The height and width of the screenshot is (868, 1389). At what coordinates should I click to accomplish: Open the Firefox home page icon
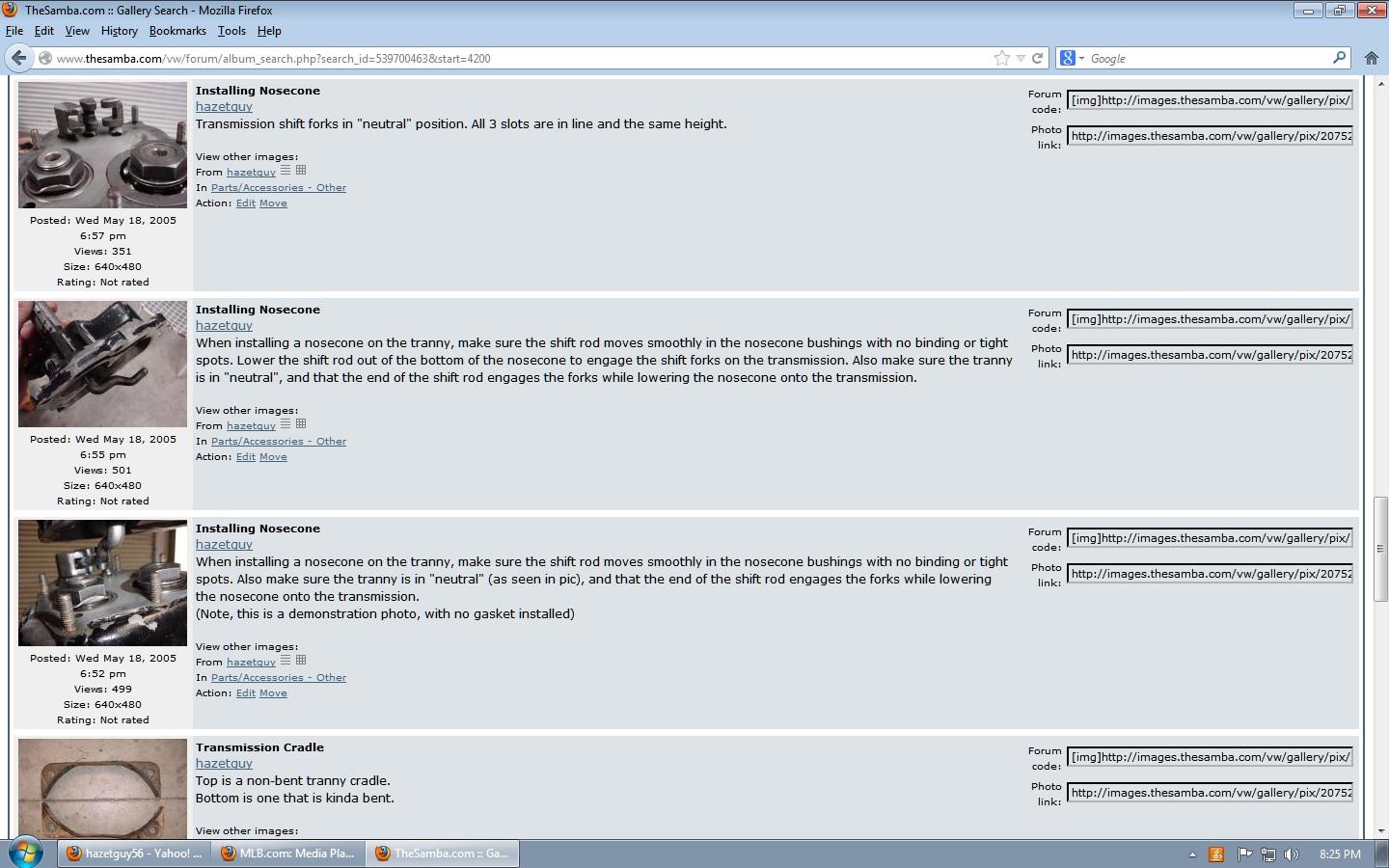pos(1371,58)
